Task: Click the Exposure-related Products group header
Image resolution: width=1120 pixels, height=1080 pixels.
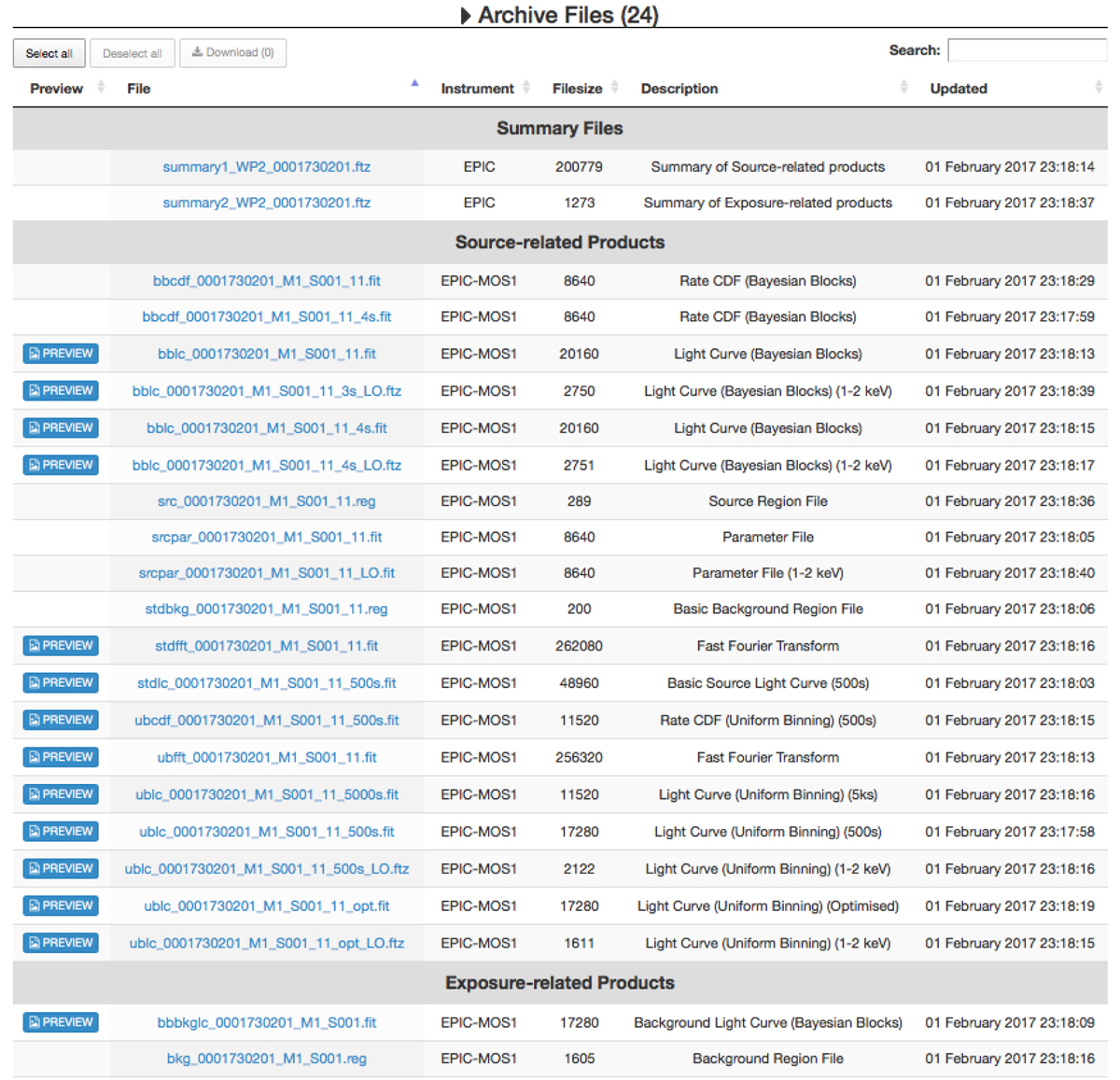Action: point(560,983)
